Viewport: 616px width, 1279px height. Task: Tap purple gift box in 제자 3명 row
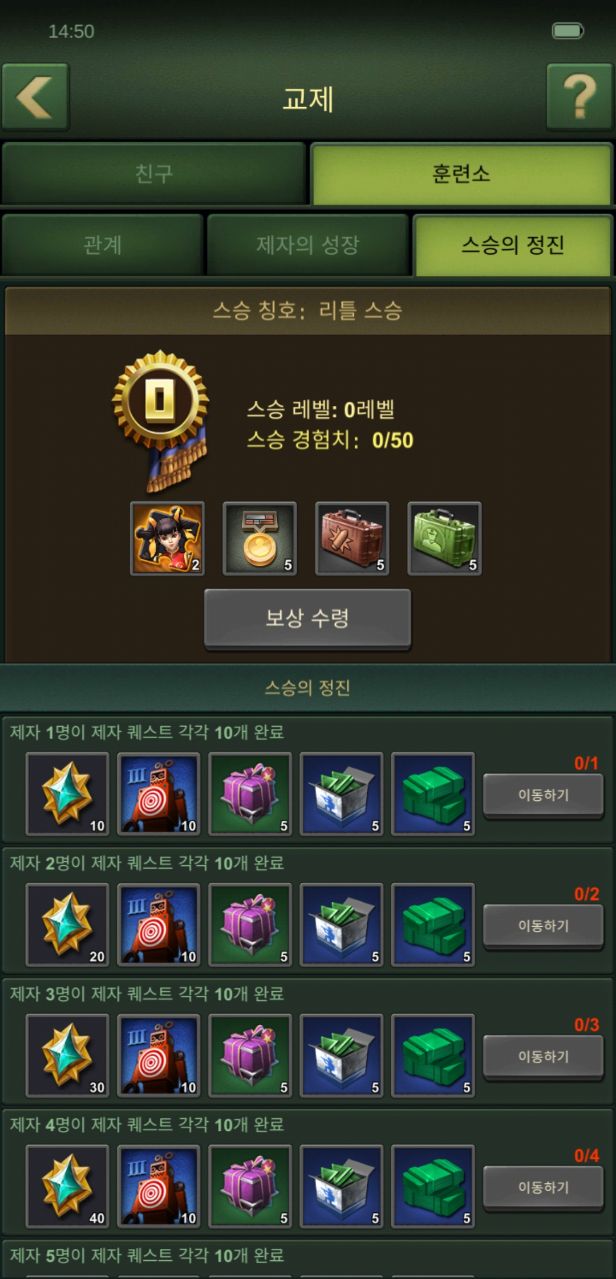(250, 1056)
